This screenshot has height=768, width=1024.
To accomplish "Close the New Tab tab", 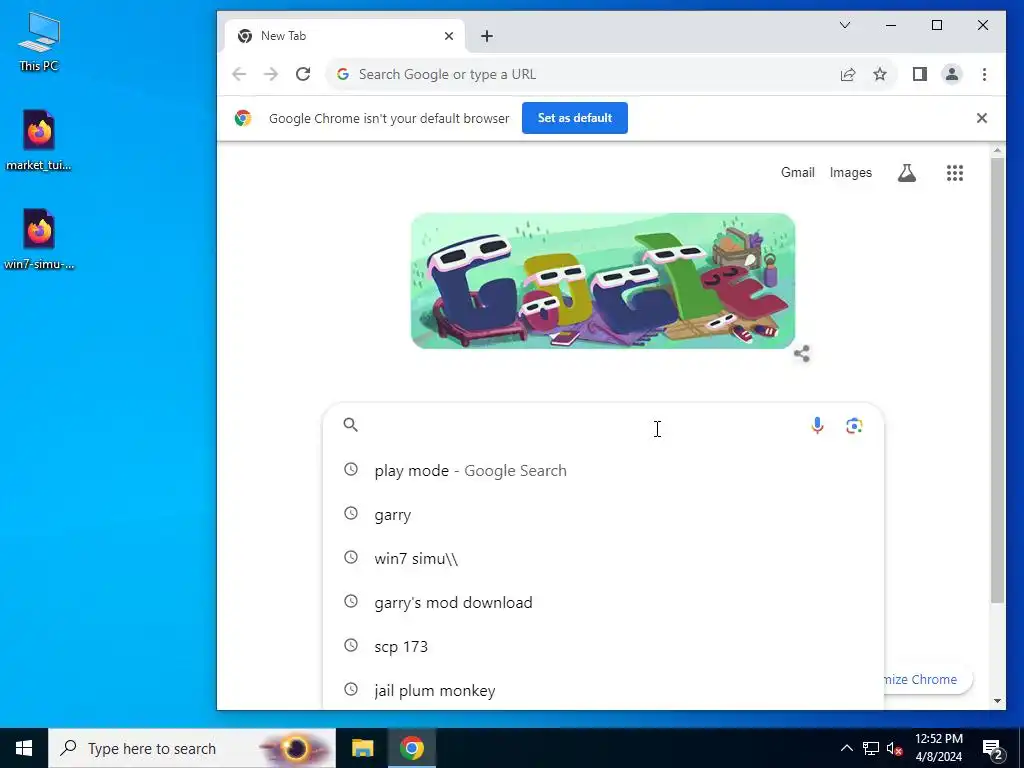I will (x=449, y=36).
